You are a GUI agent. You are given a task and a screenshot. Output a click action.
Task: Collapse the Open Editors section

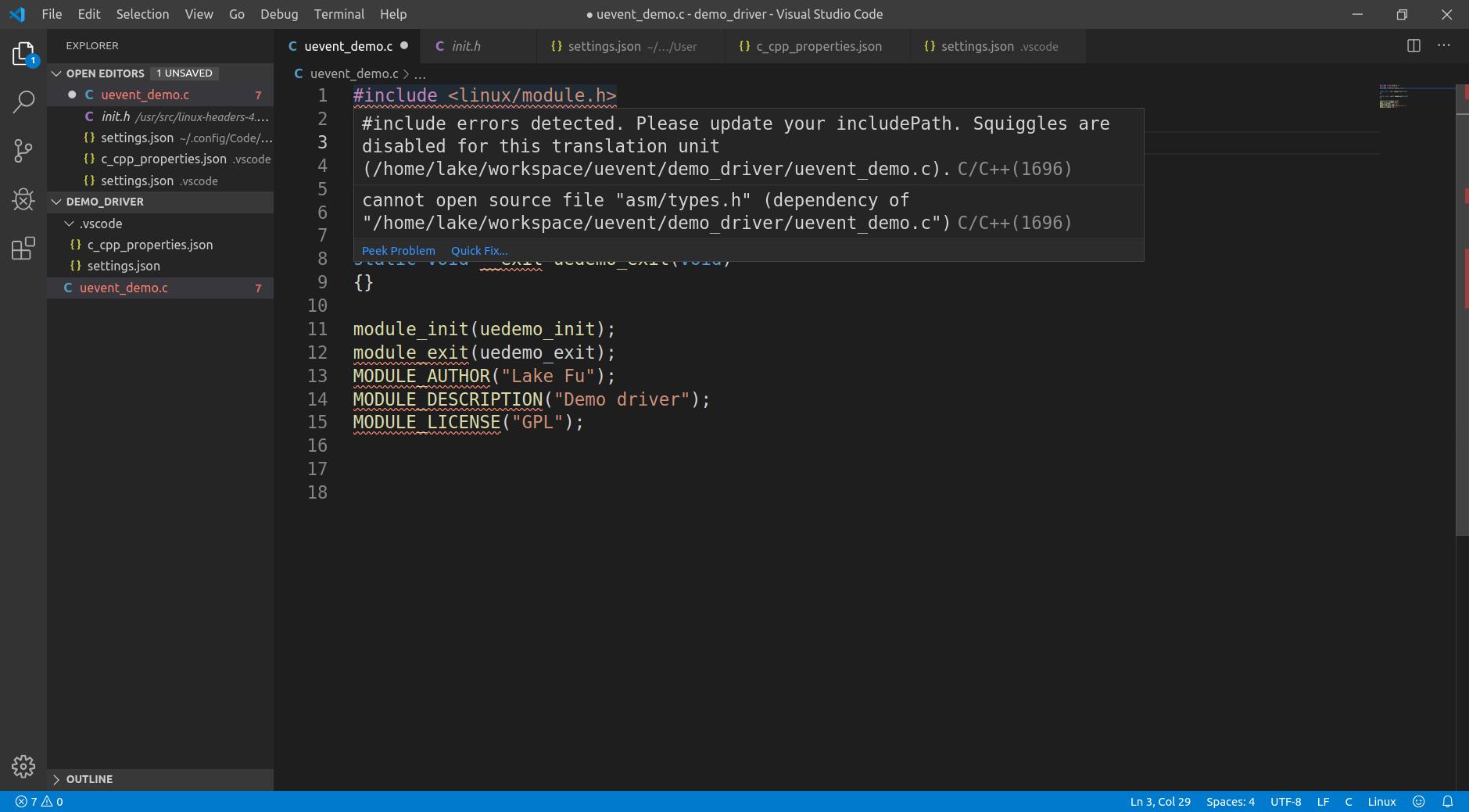(x=56, y=73)
